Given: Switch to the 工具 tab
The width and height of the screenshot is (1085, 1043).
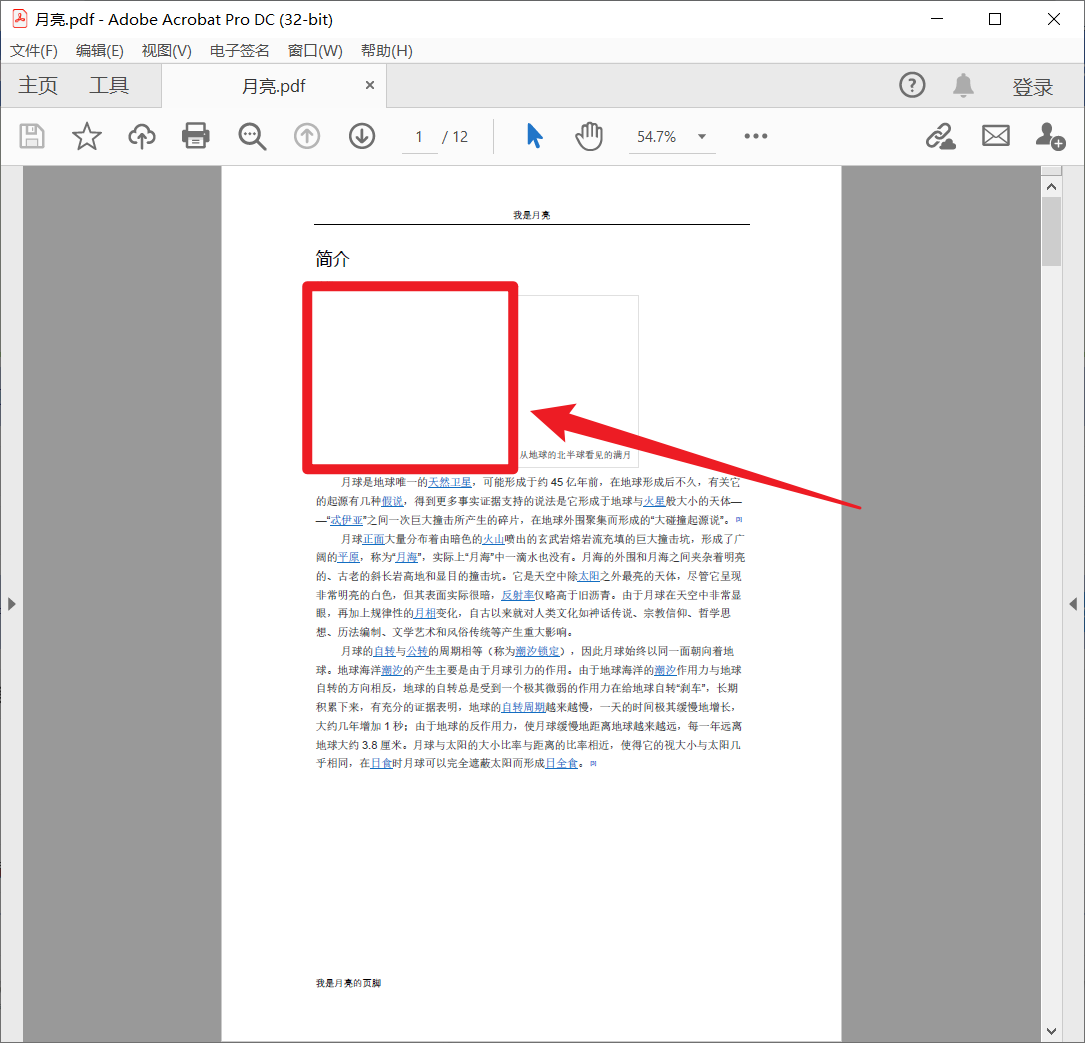Looking at the screenshot, I should (x=109, y=86).
